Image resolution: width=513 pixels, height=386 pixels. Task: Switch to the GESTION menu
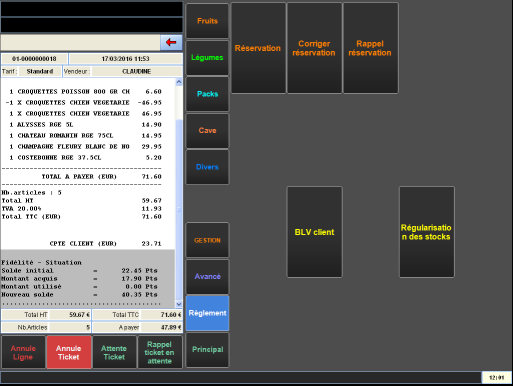point(207,240)
